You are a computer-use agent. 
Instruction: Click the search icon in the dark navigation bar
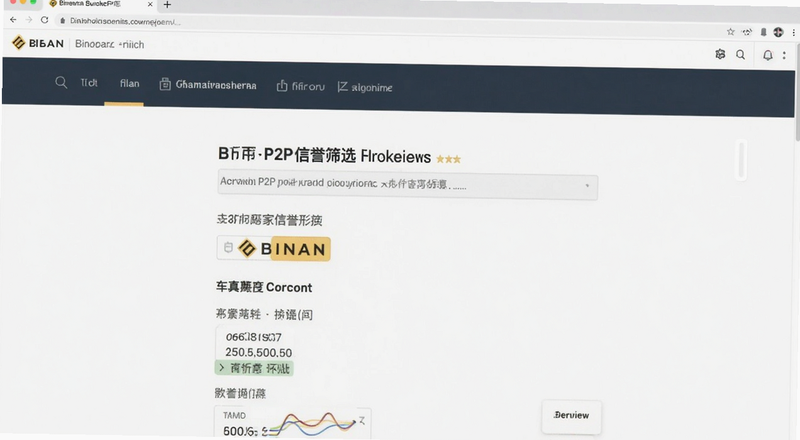click(61, 82)
